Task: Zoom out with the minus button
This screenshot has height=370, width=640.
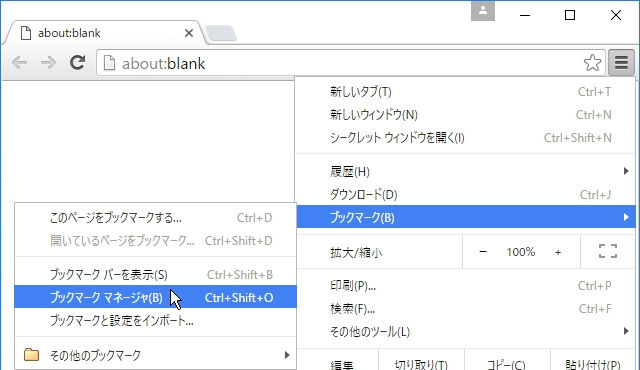Action: click(x=483, y=252)
